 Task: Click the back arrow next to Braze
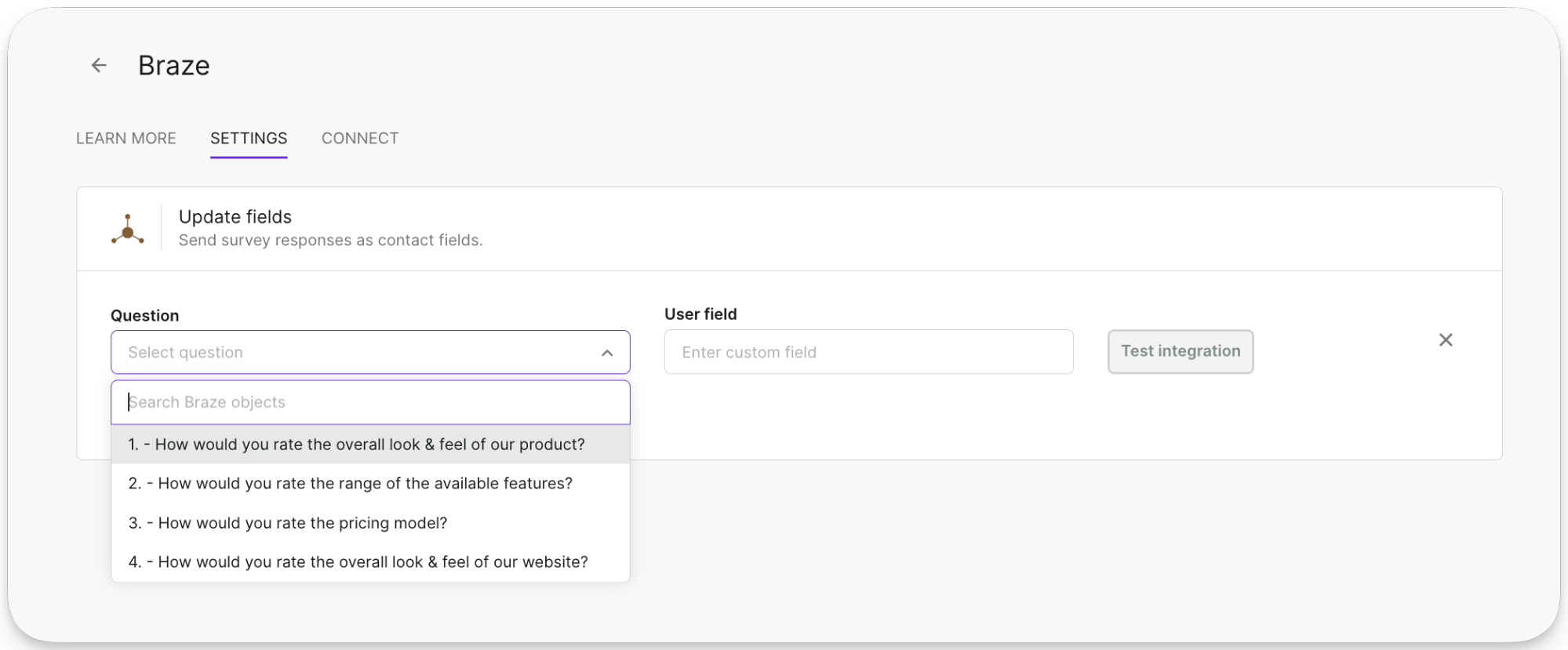(x=99, y=65)
